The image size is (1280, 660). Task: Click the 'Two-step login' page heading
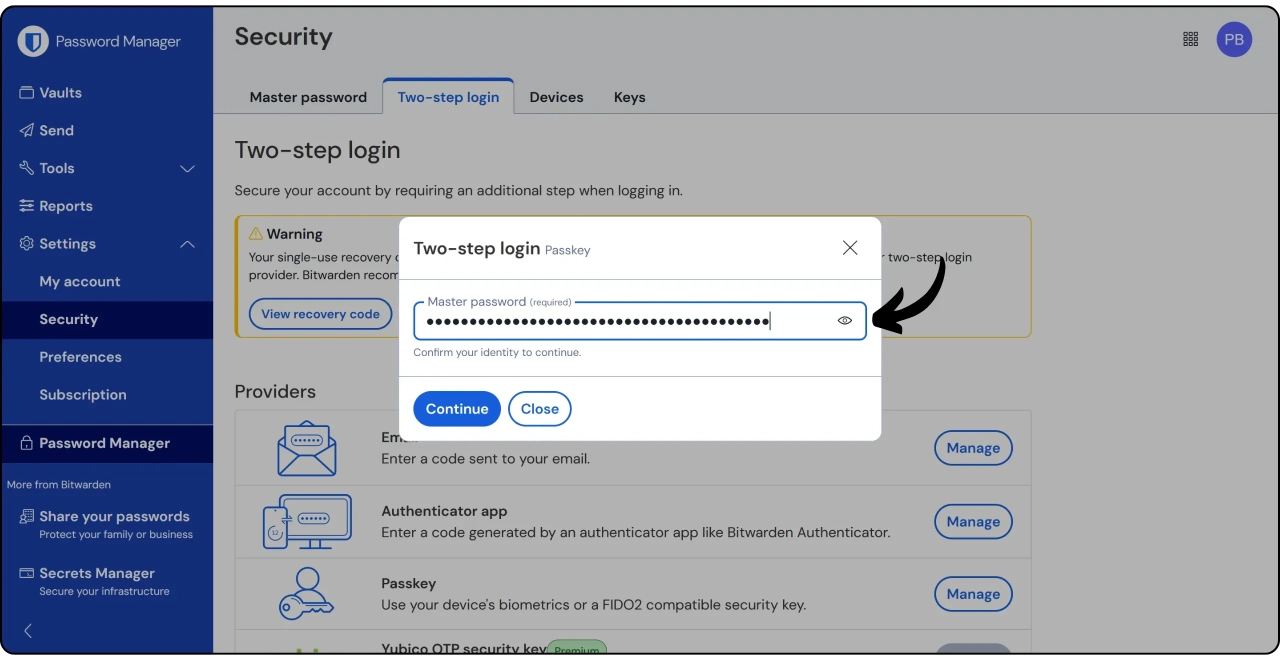(x=317, y=151)
